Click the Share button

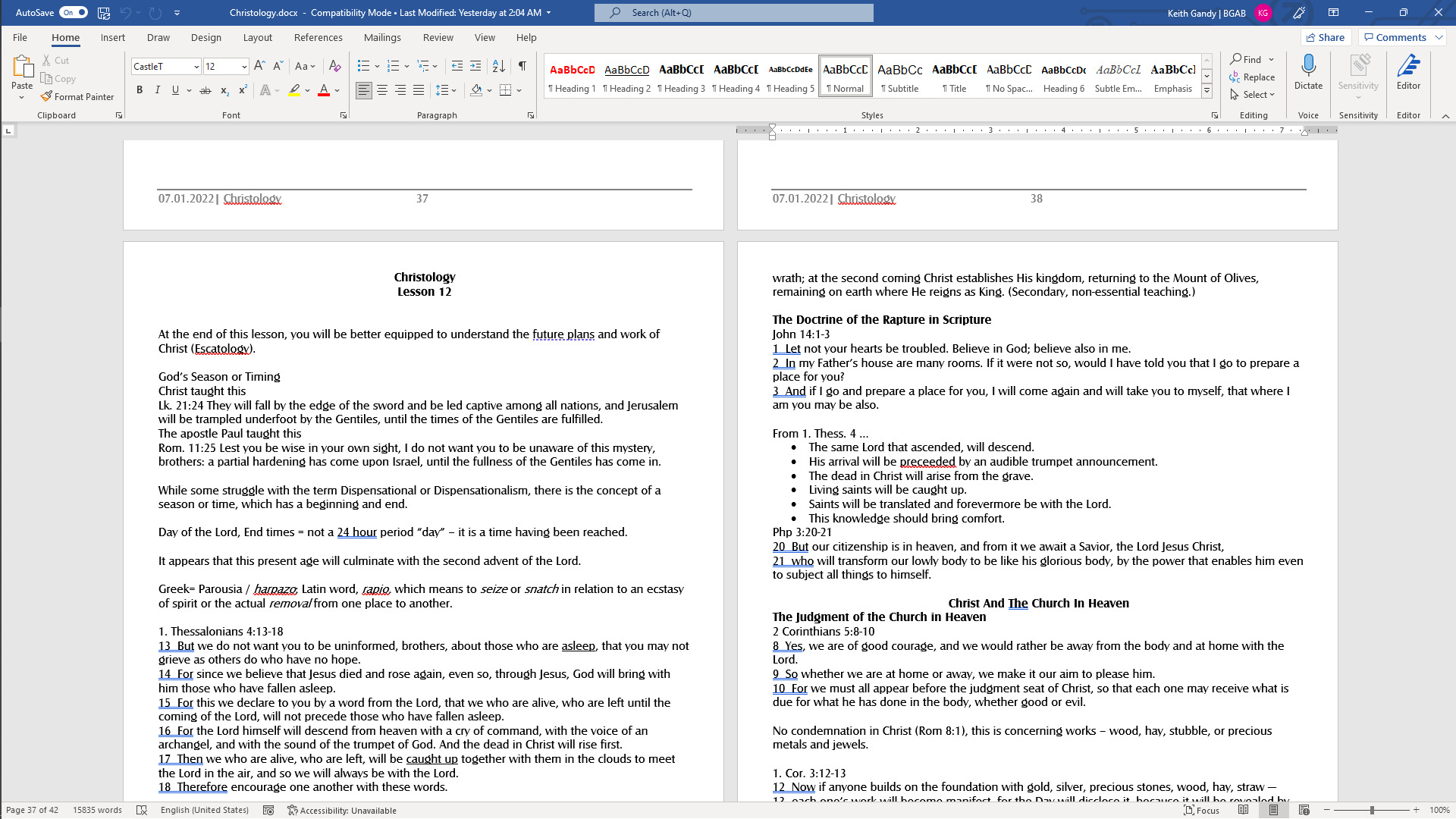[x=1326, y=37]
